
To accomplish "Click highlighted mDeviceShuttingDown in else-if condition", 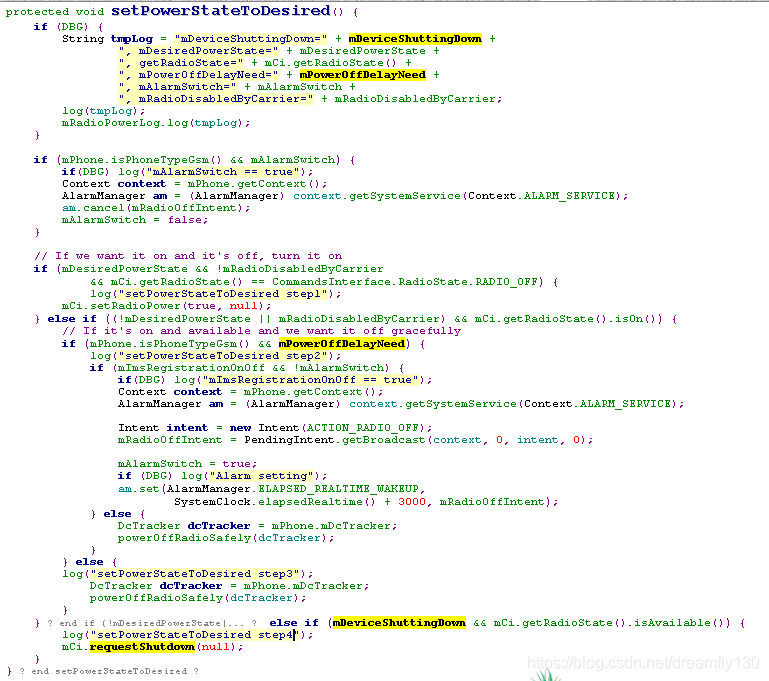I will [x=399, y=623].
